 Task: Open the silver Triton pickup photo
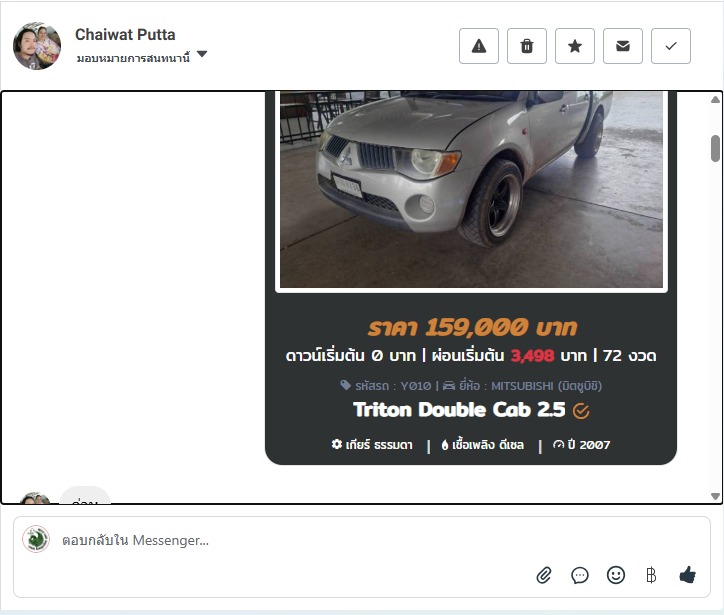(x=471, y=190)
